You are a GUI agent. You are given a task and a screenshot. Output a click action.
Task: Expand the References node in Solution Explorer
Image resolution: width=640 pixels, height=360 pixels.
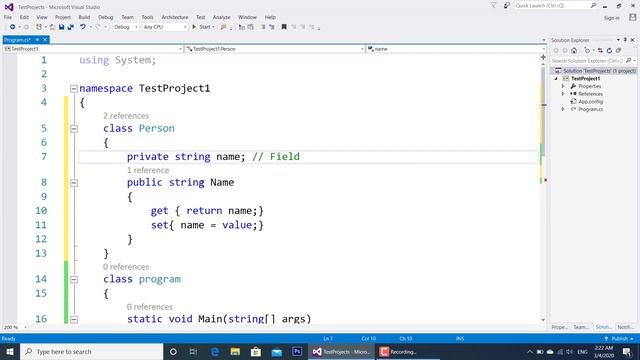coord(563,94)
